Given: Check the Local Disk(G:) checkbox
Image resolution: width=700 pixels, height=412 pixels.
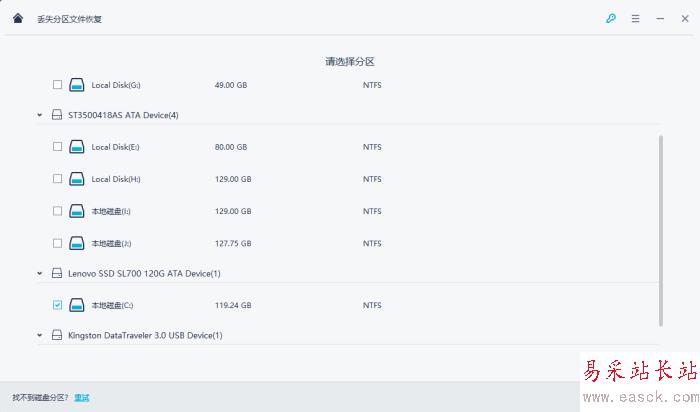Looking at the screenshot, I should click(57, 85).
